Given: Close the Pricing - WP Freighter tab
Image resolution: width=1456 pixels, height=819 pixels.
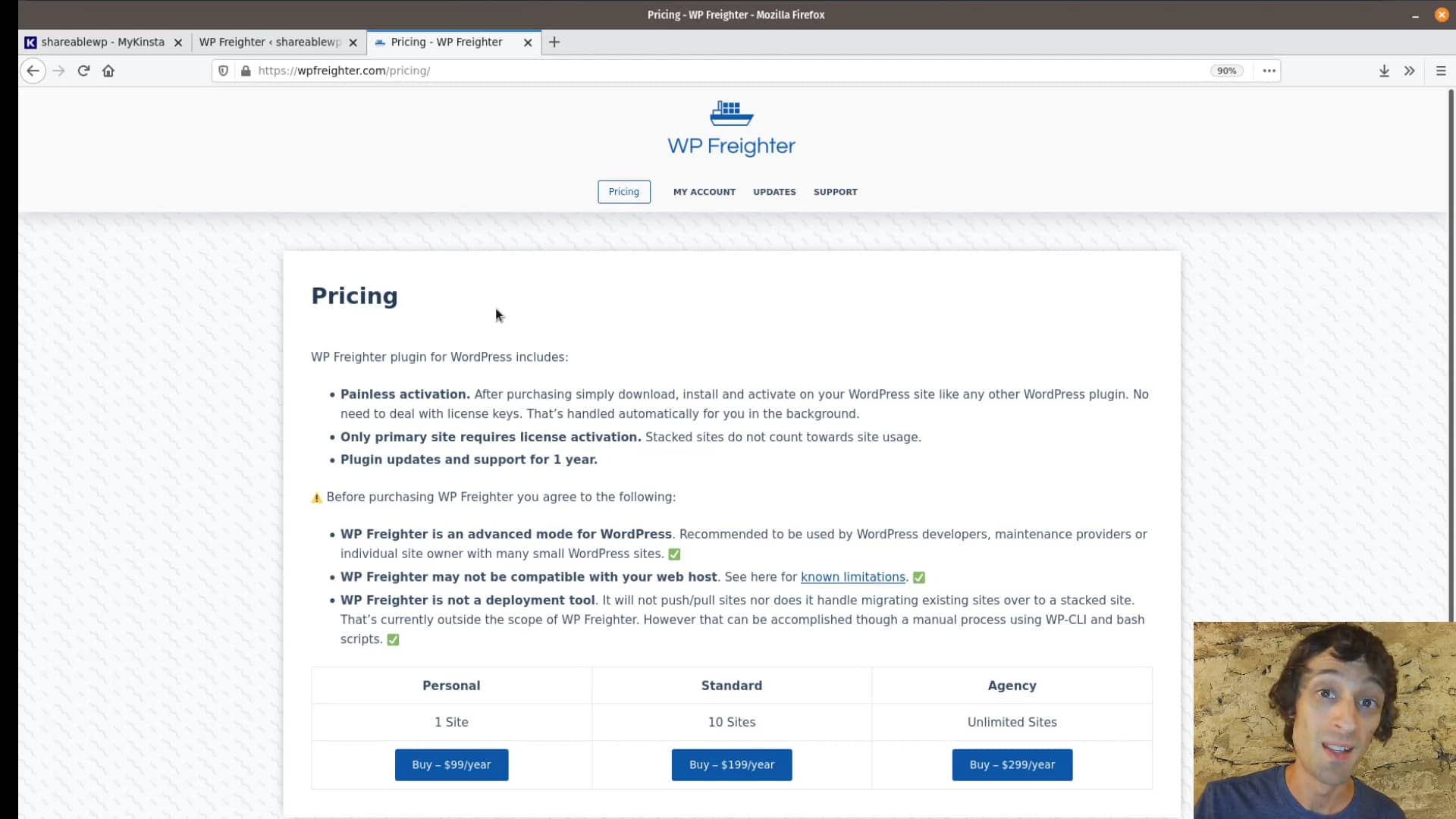Looking at the screenshot, I should (x=528, y=42).
